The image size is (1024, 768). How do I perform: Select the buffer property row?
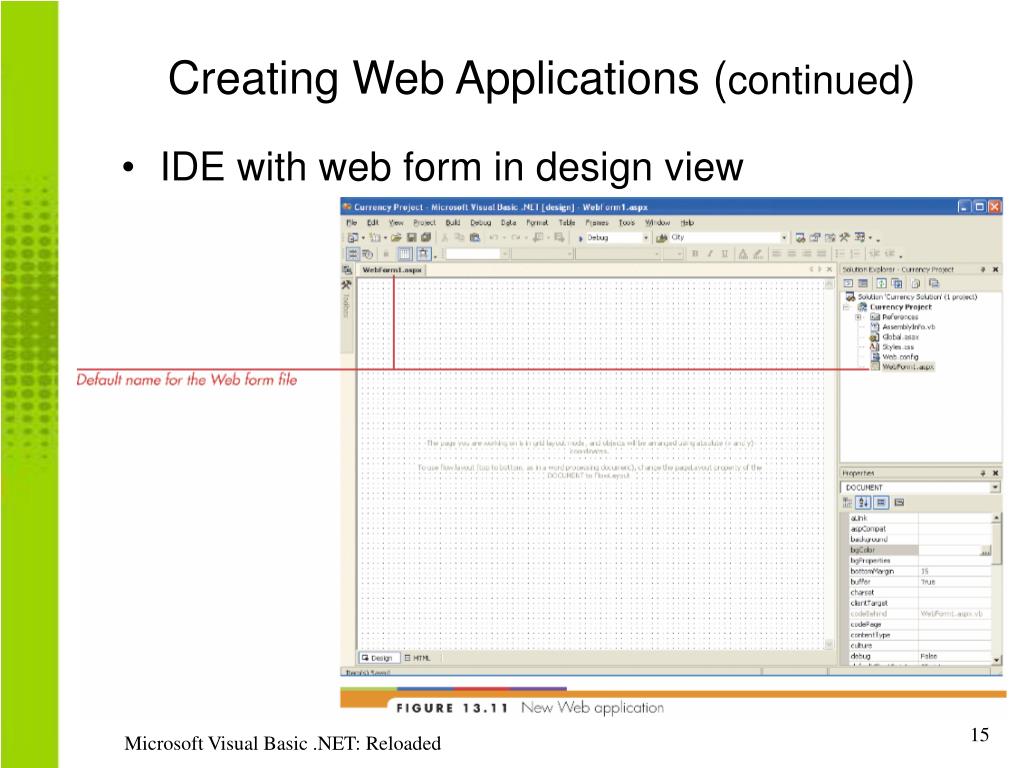[x=920, y=581]
